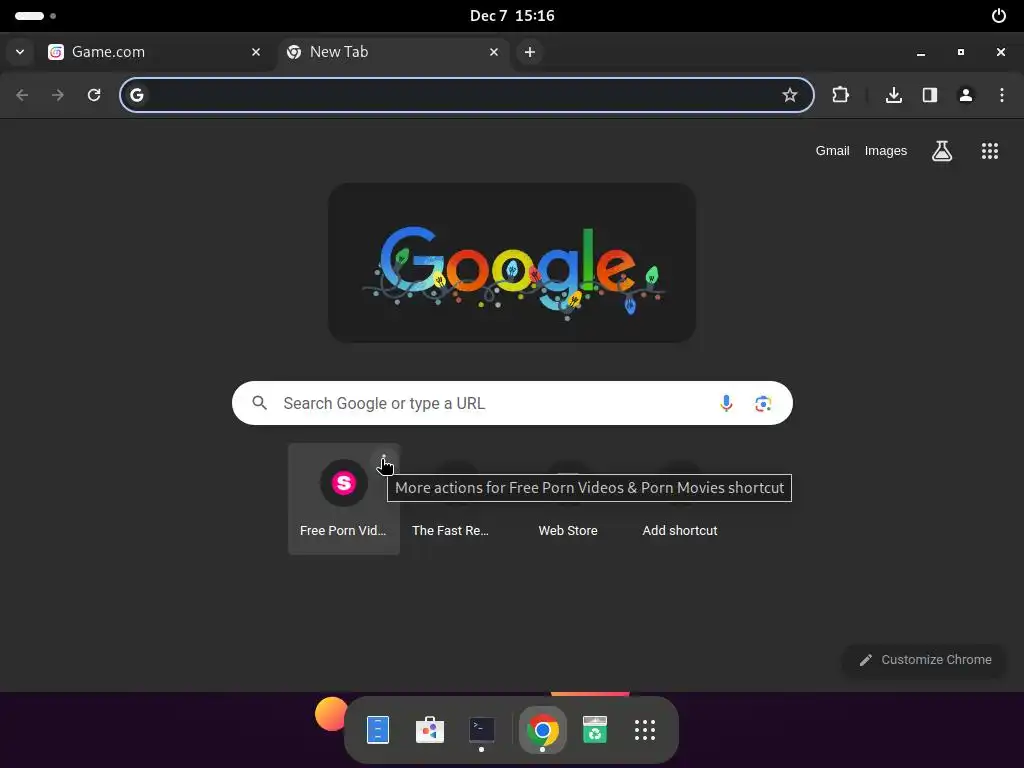Open the Google apps grid
This screenshot has height=768, width=1024.
pyautogui.click(x=990, y=151)
